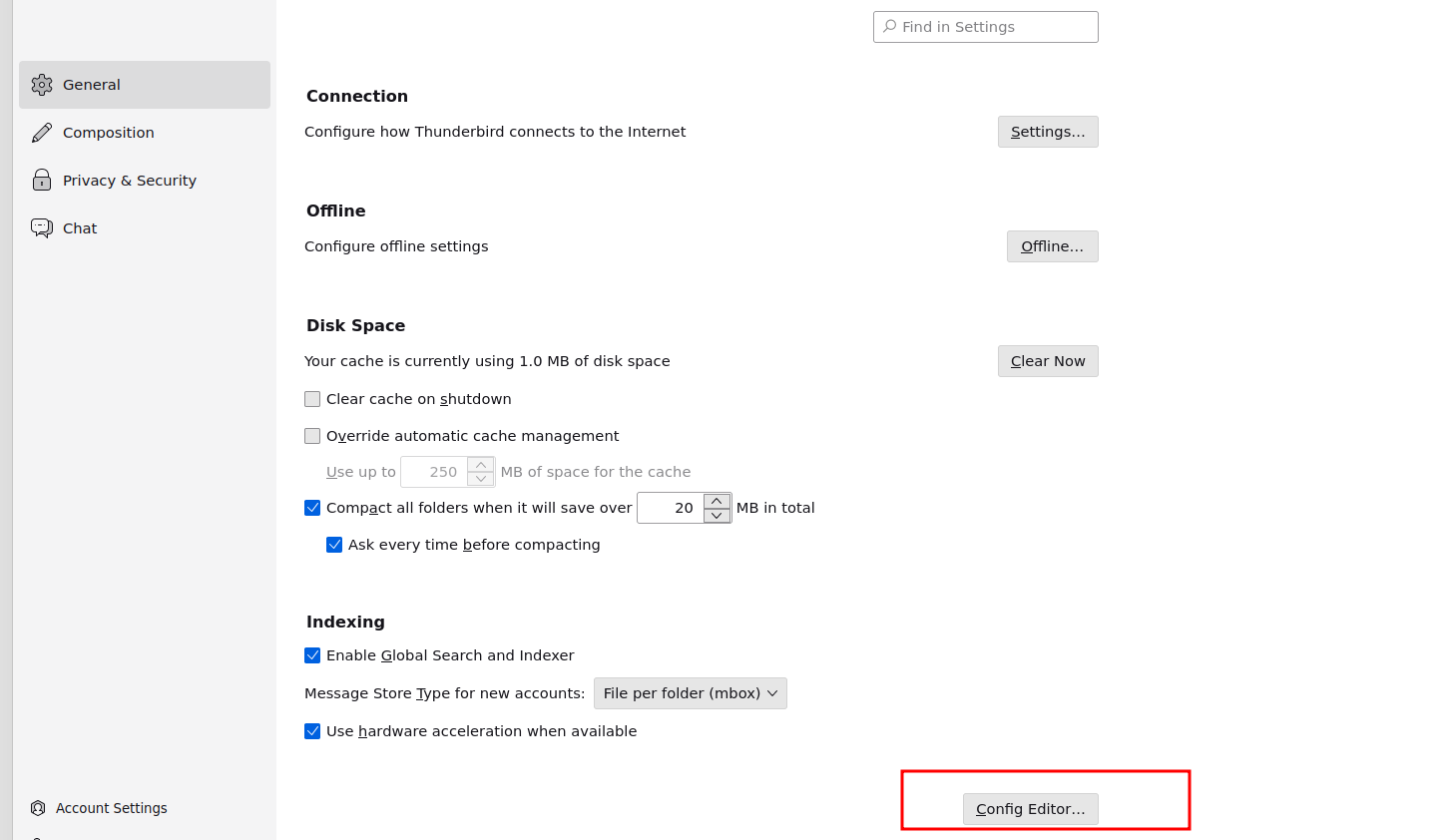This screenshot has height=840, width=1447.
Task: Click the General gear icon
Action: tap(42, 85)
